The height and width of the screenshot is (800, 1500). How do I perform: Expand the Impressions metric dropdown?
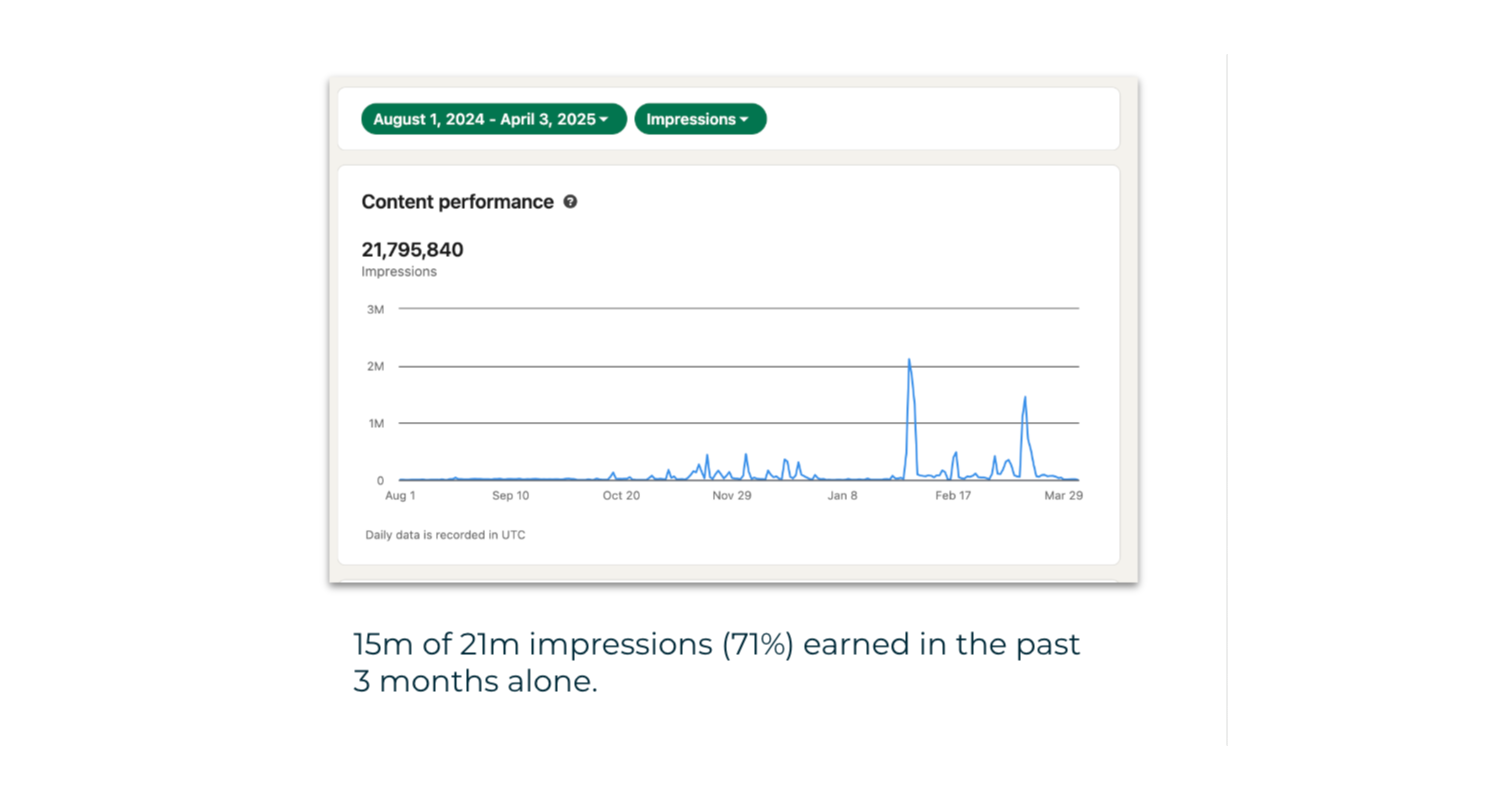(700, 119)
